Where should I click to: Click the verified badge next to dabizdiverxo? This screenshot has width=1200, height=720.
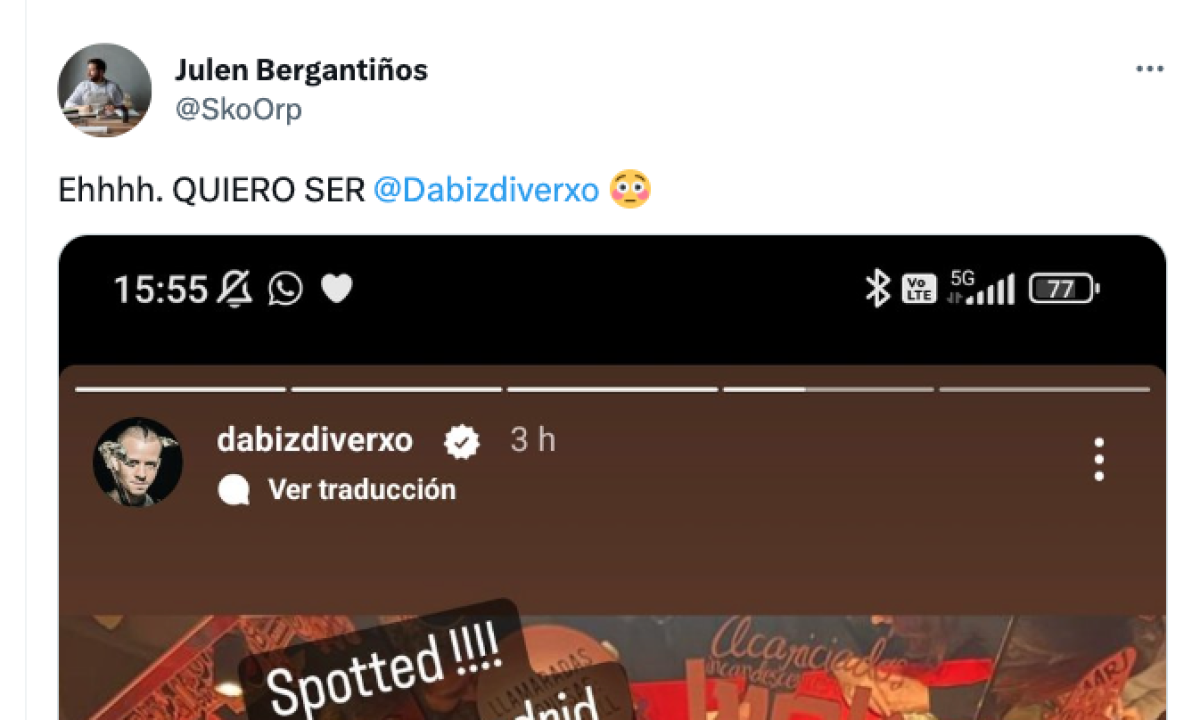click(462, 441)
